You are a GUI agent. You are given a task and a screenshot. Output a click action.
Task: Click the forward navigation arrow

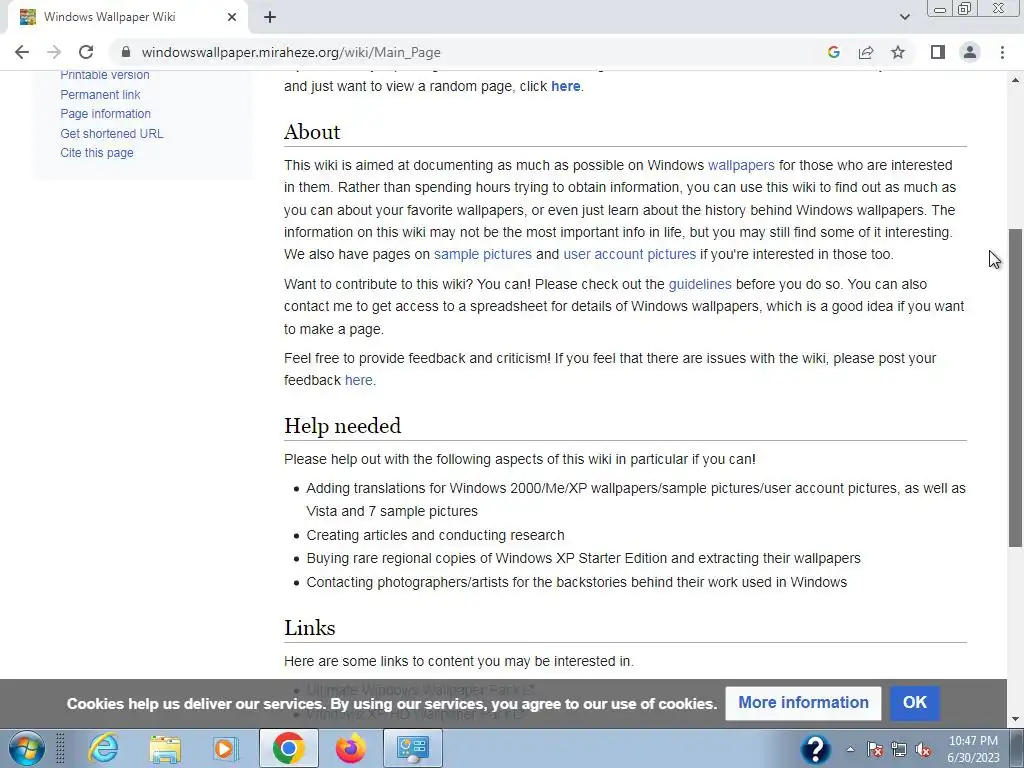pos(54,52)
